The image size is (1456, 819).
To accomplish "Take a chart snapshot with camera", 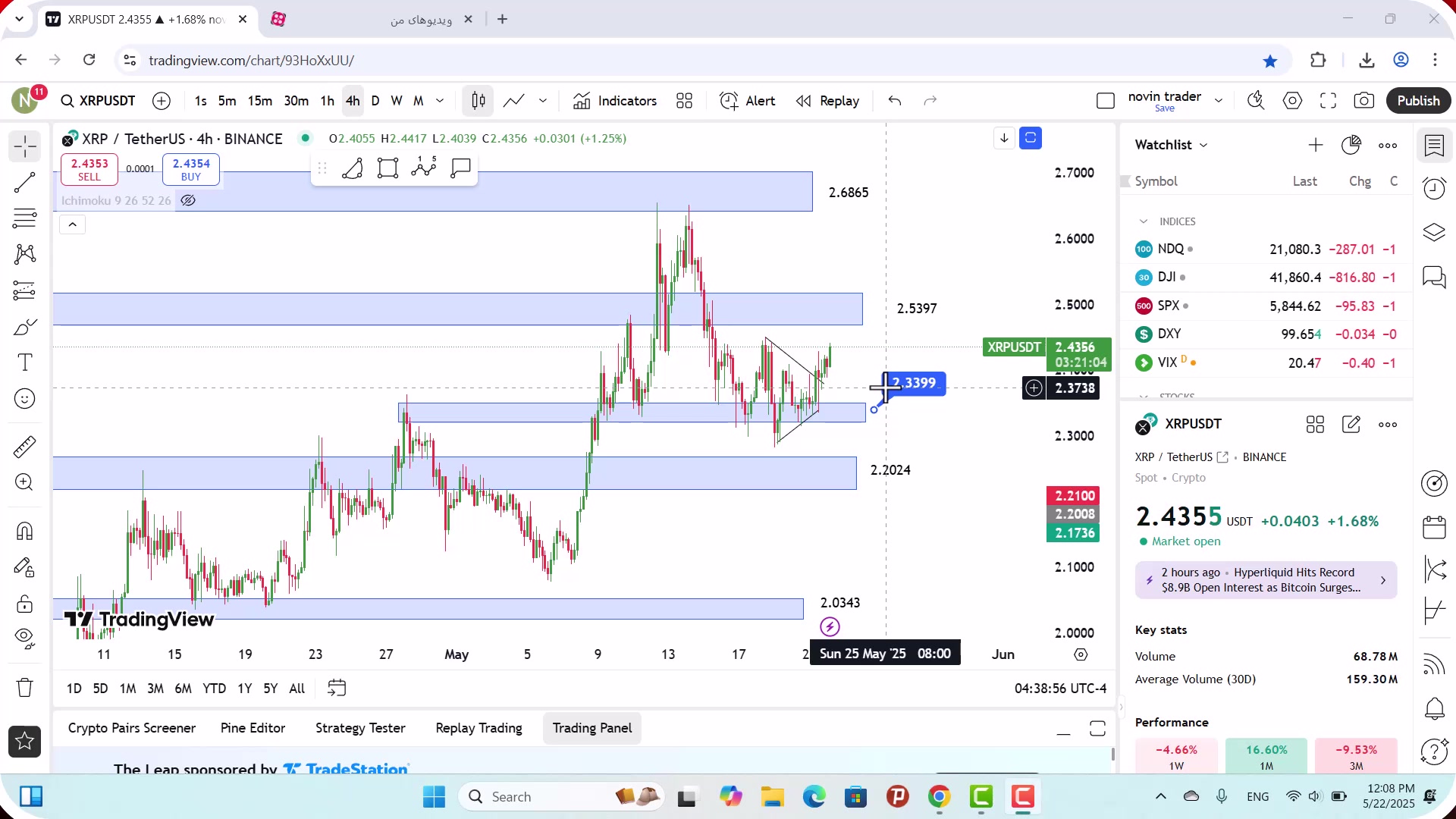I will click(x=1363, y=101).
